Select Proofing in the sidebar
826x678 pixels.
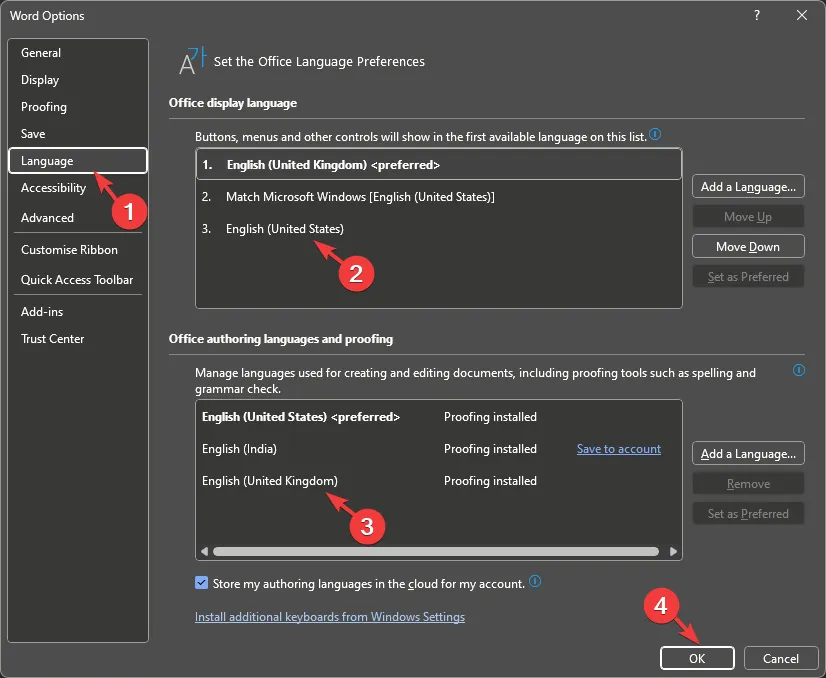pyautogui.click(x=77, y=107)
